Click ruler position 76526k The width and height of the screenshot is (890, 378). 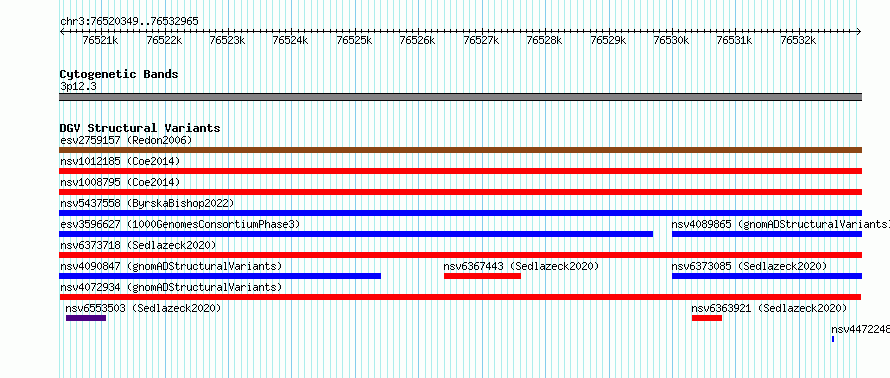coord(418,40)
